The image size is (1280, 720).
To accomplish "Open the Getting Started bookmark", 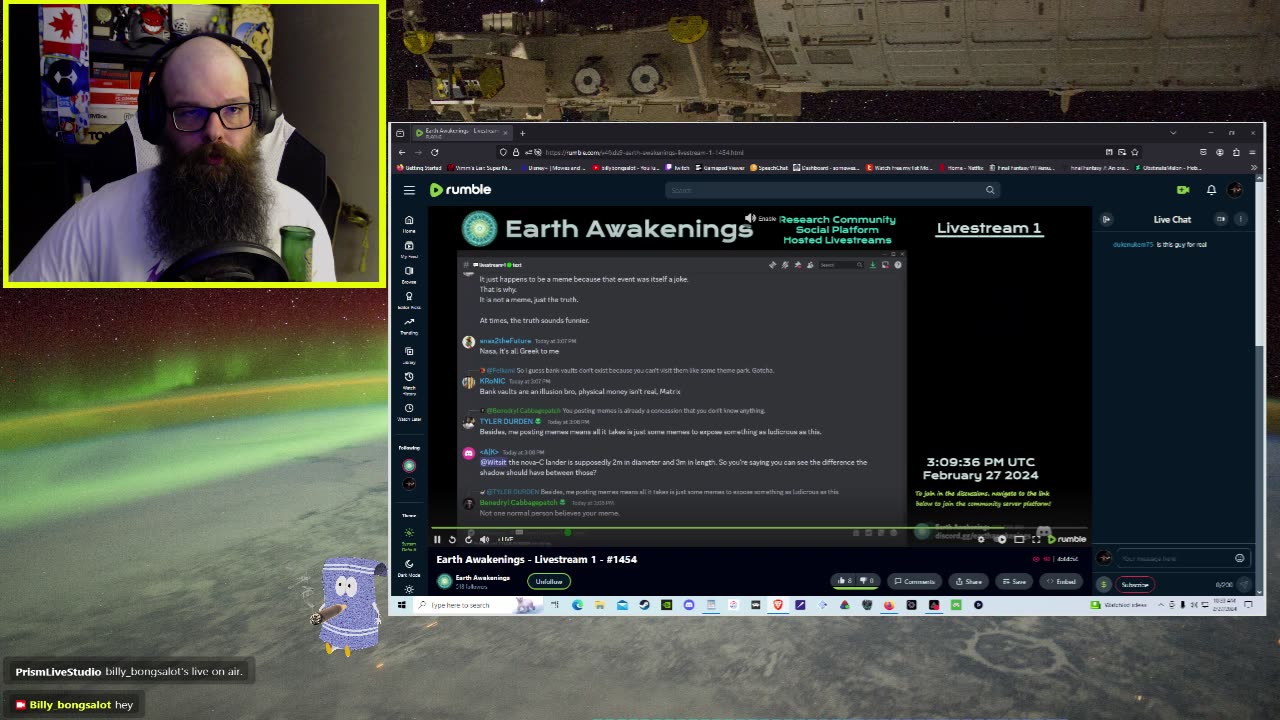I will [419, 168].
